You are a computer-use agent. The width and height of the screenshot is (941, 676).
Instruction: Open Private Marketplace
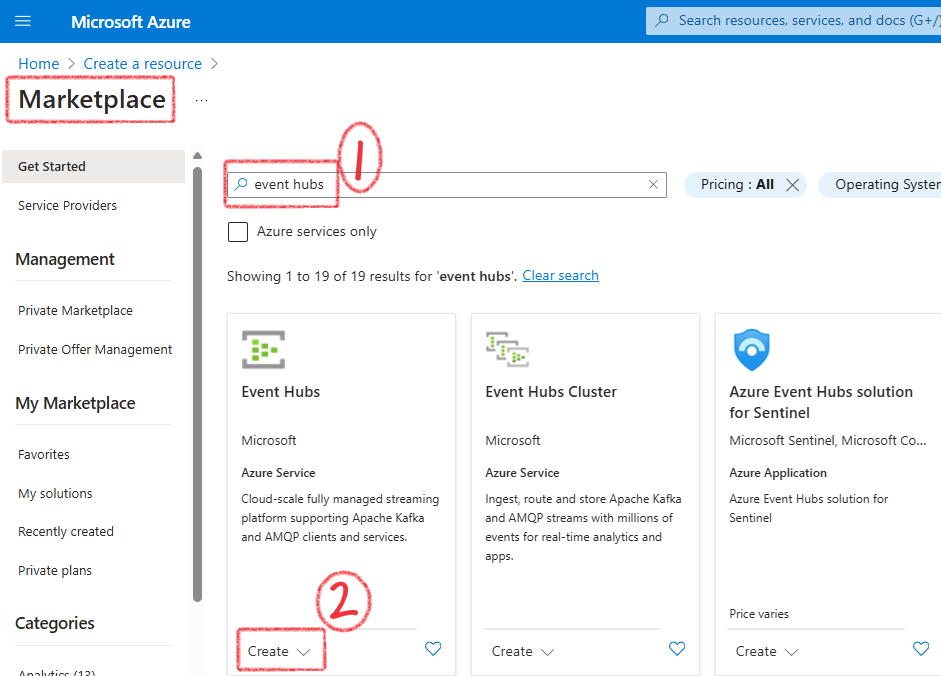click(75, 310)
